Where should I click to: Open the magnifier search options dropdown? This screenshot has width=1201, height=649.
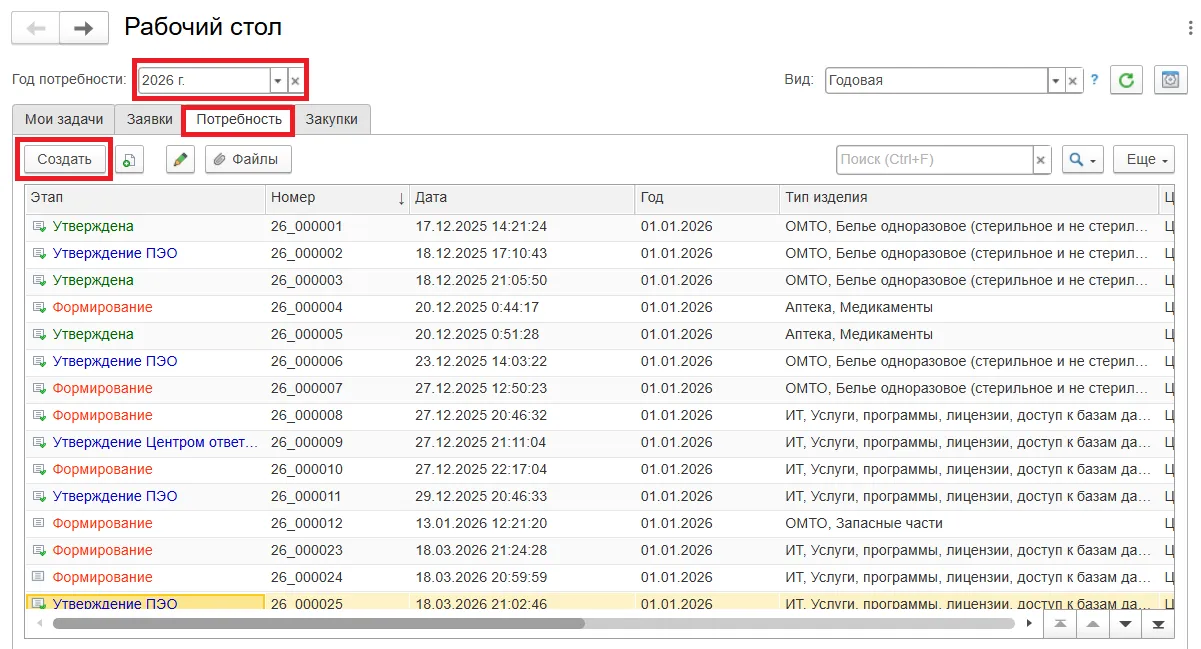1082,160
